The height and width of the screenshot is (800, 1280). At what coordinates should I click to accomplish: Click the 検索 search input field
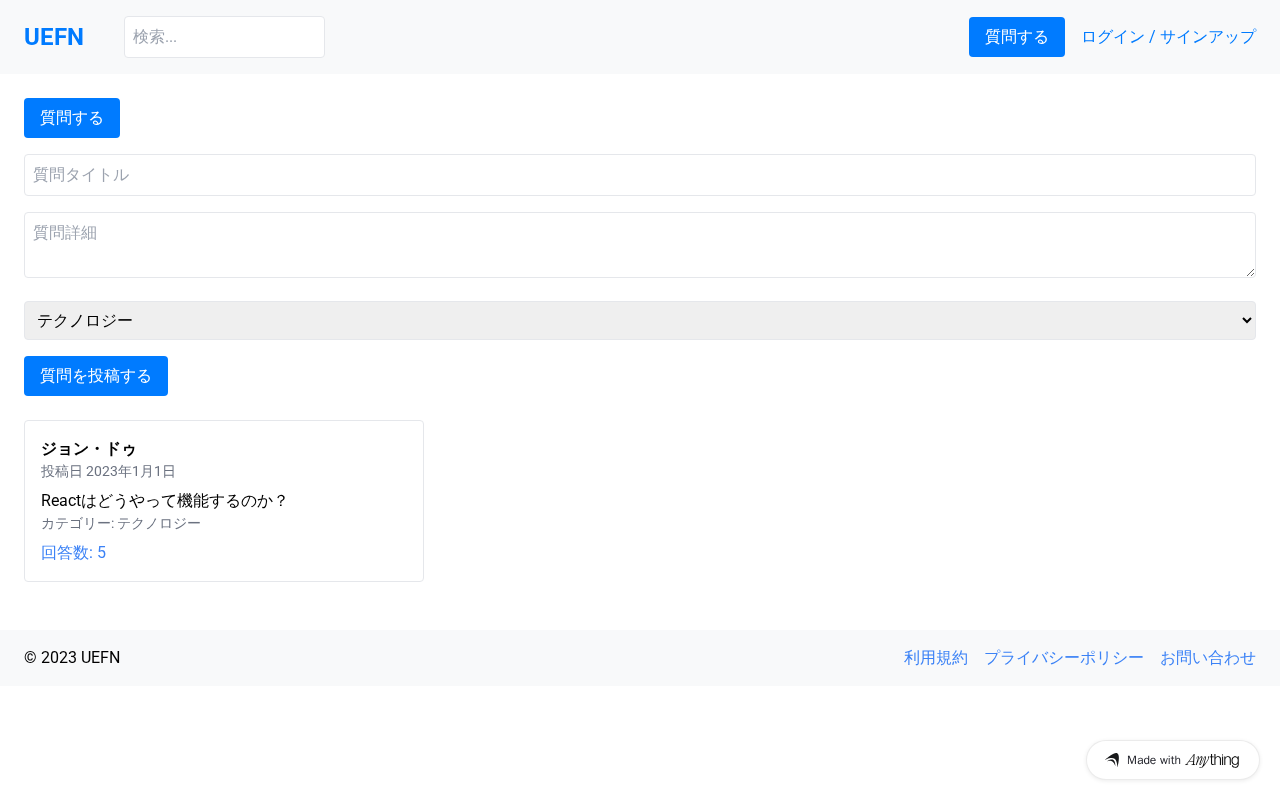point(224,37)
